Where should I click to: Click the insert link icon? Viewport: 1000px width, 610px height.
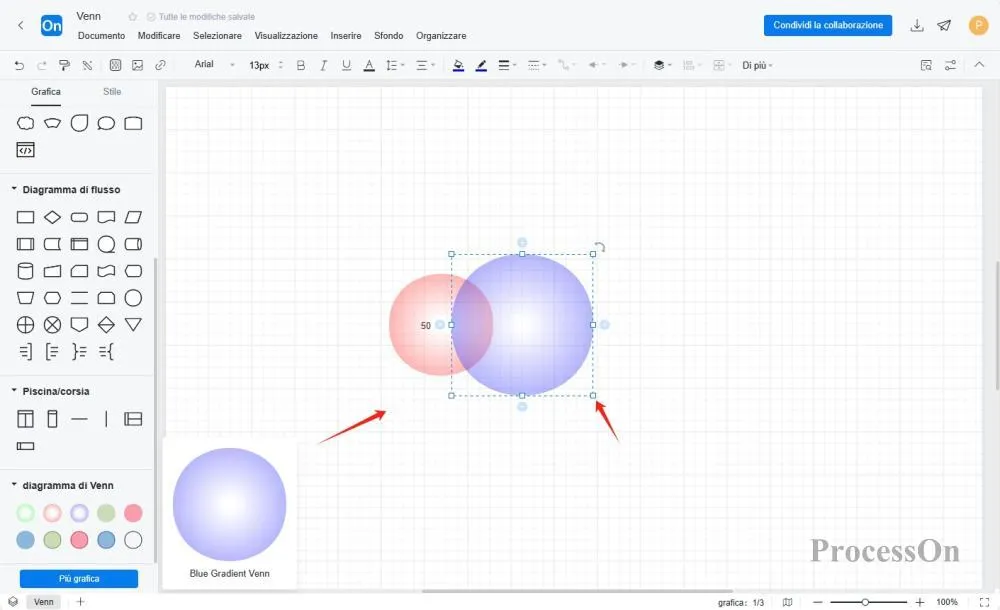click(160, 65)
